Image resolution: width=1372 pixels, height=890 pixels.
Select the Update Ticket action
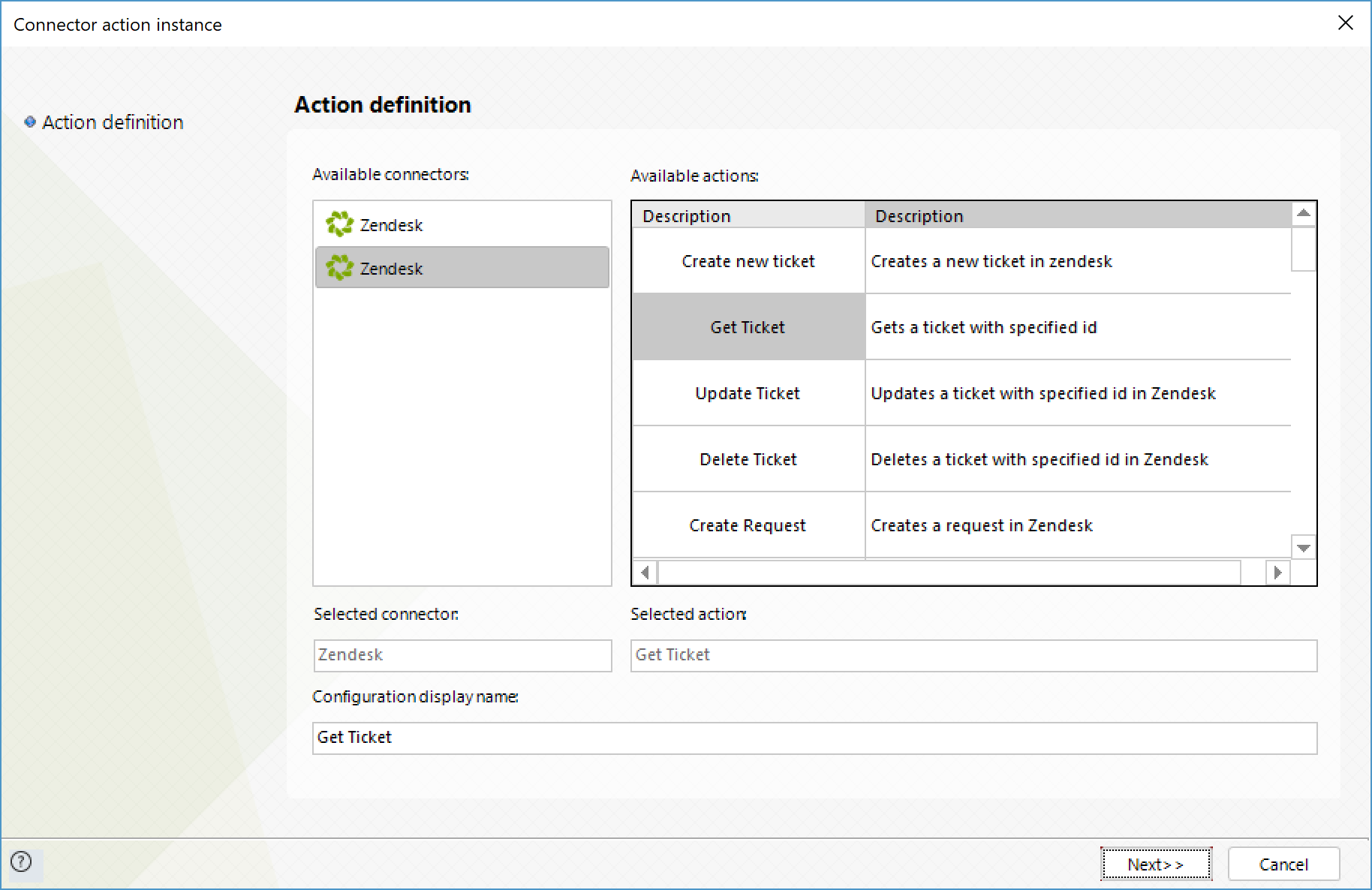(x=748, y=393)
